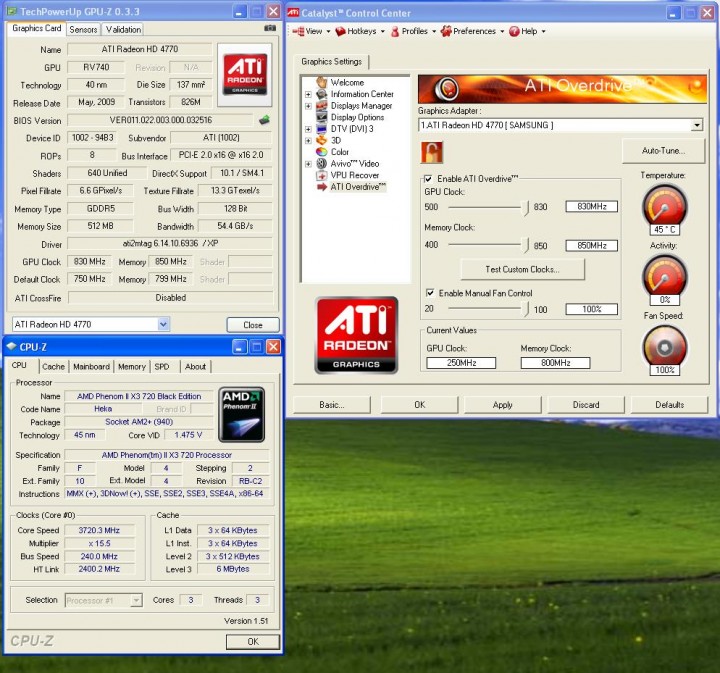Click the Hotkeys flame icon
720x673 pixels.
click(x=340, y=31)
